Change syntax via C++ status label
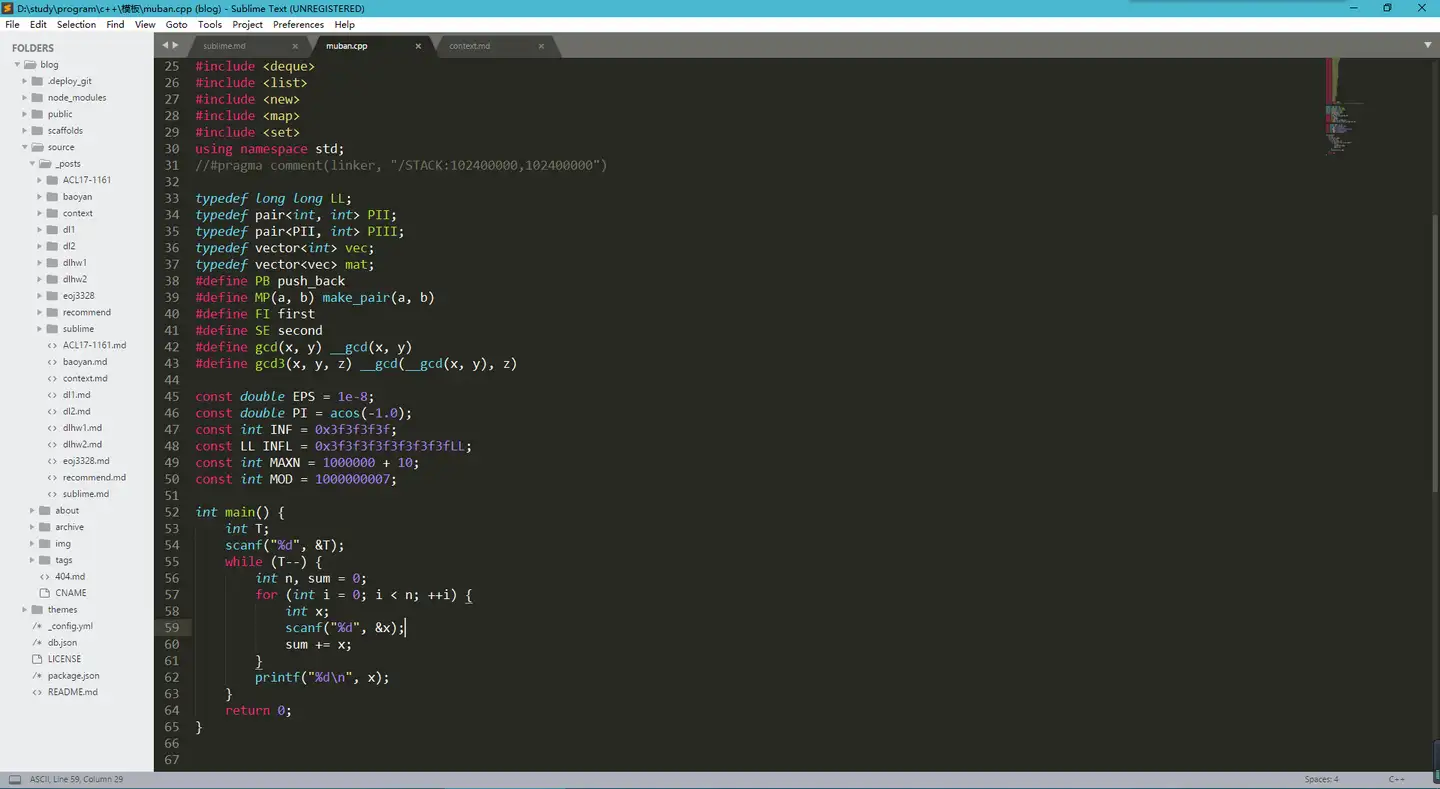The image size is (1440, 789). click(x=1396, y=779)
